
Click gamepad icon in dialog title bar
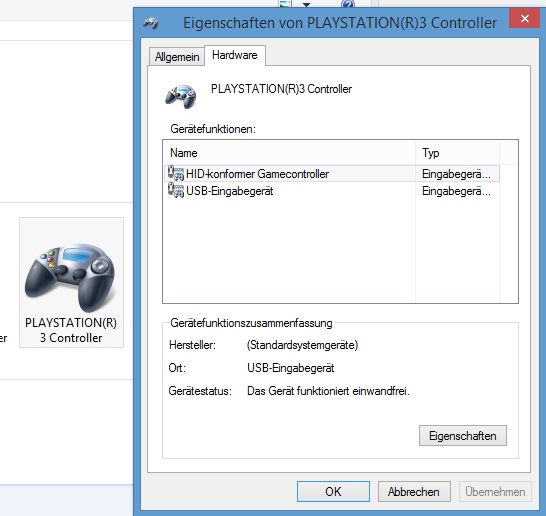(151, 23)
